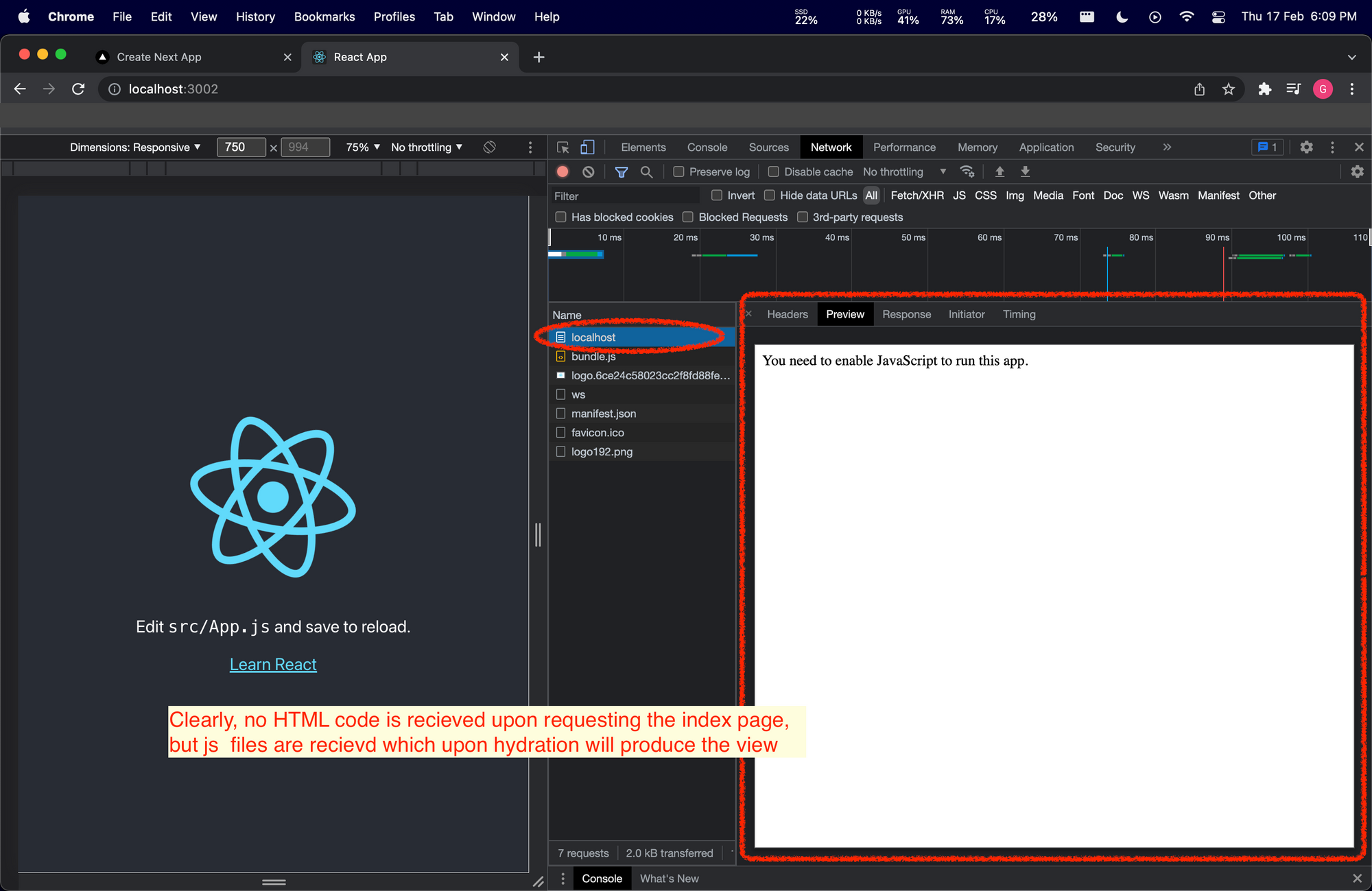1372x891 pixels.
Task: Open the tab search chevron in title bar
Action: pos(1351,57)
